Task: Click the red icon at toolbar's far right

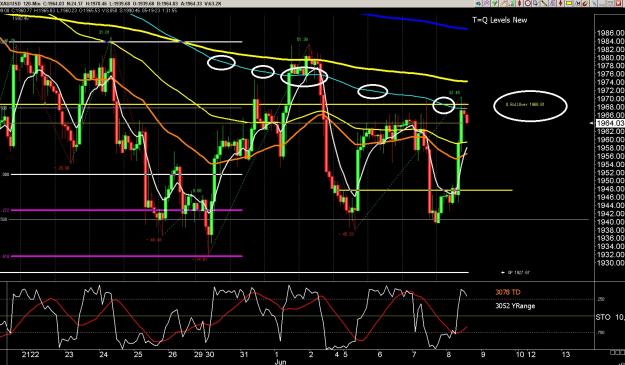Action: coord(618,3)
